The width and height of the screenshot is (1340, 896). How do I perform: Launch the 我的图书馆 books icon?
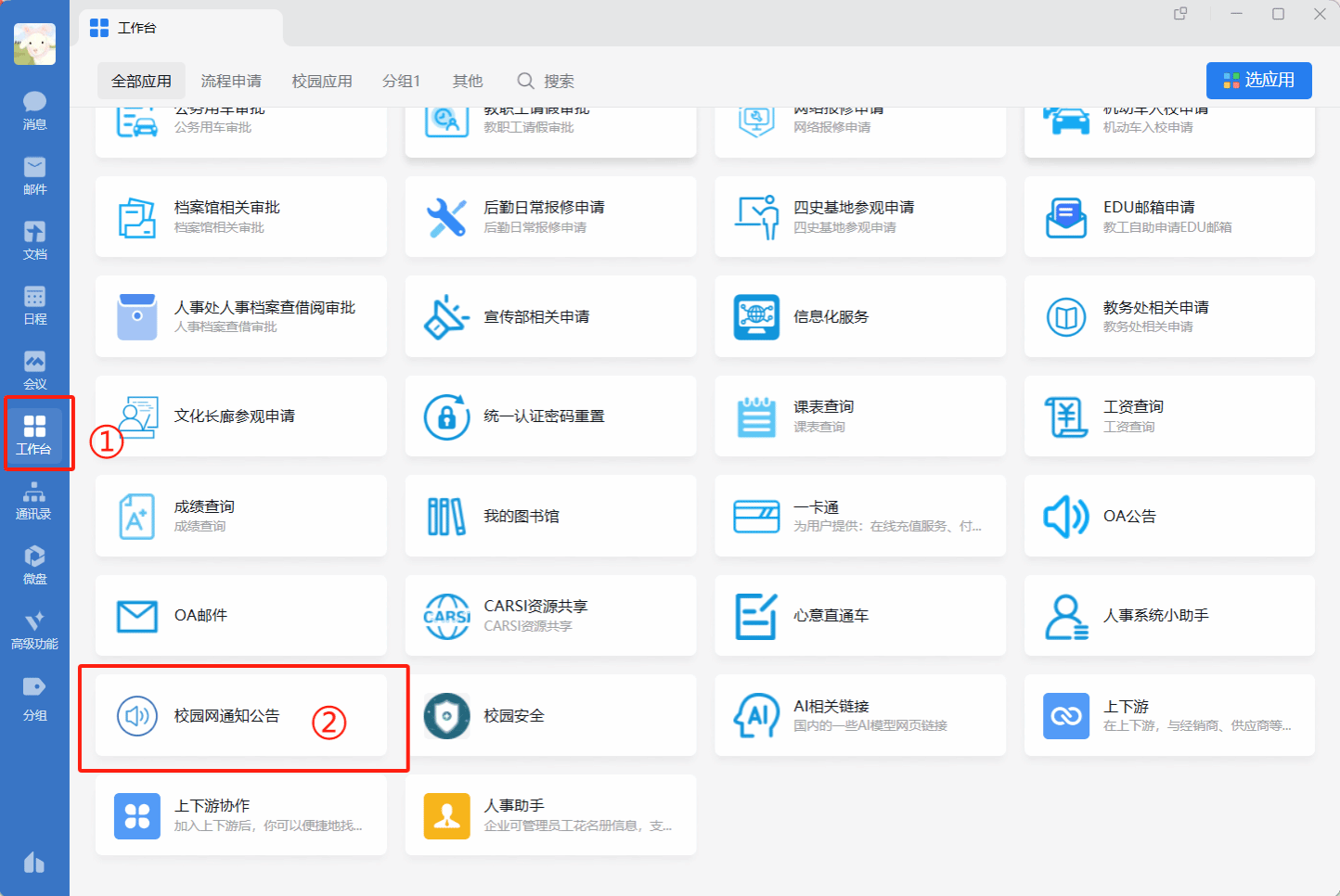tap(446, 517)
